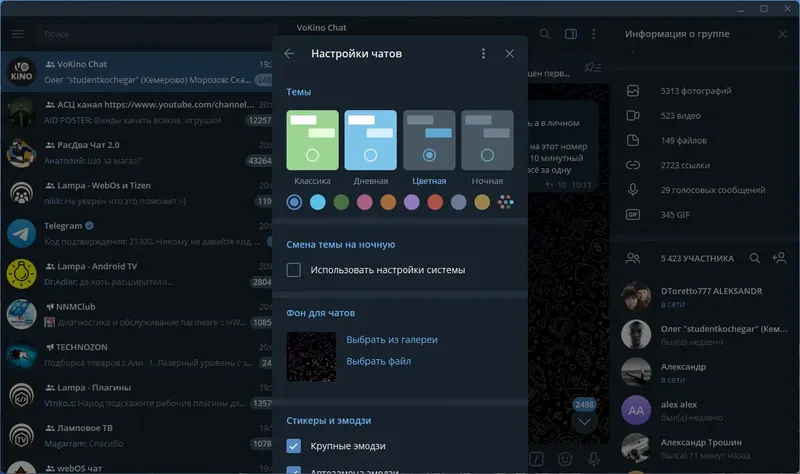Click Выбрать файл link
This screenshot has width=800, height=474.
click(379, 361)
